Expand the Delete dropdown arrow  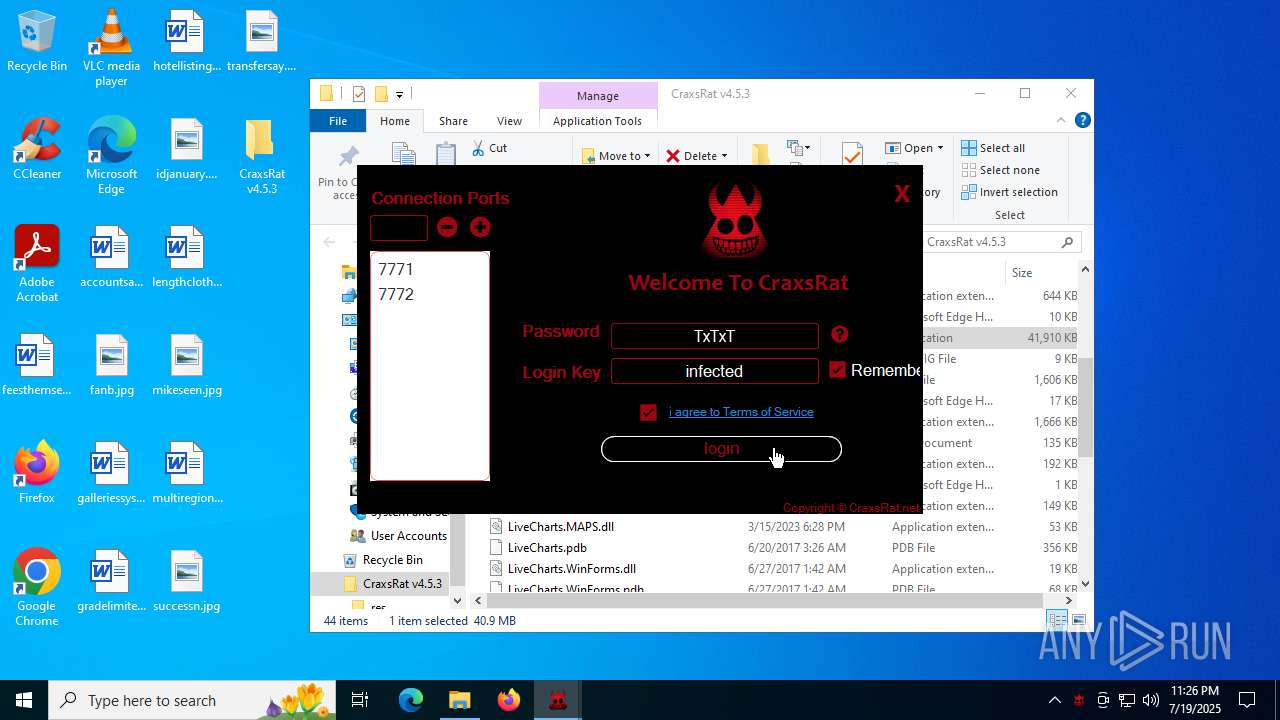724,156
